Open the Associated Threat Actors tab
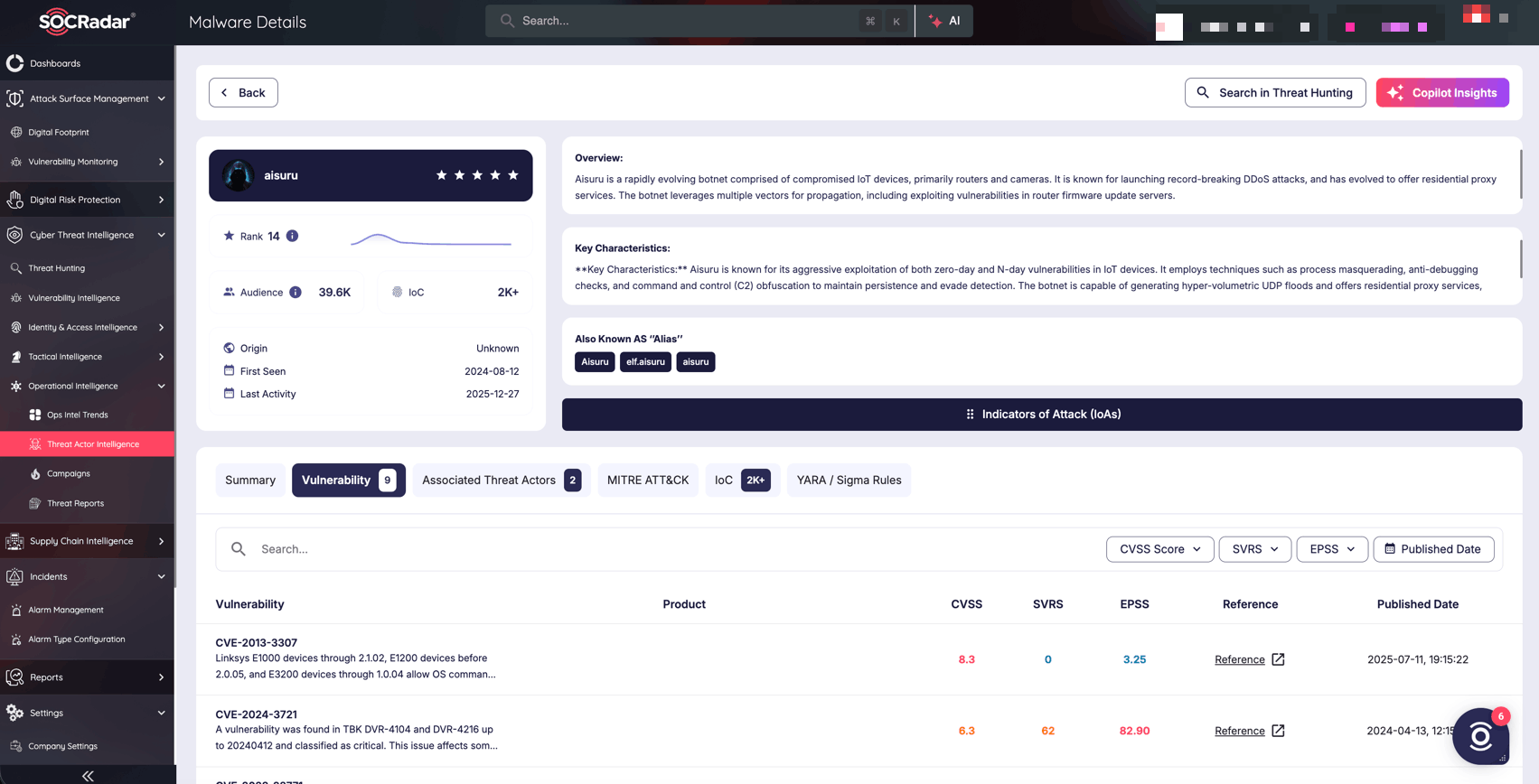The height and width of the screenshot is (784, 1539). click(502, 480)
